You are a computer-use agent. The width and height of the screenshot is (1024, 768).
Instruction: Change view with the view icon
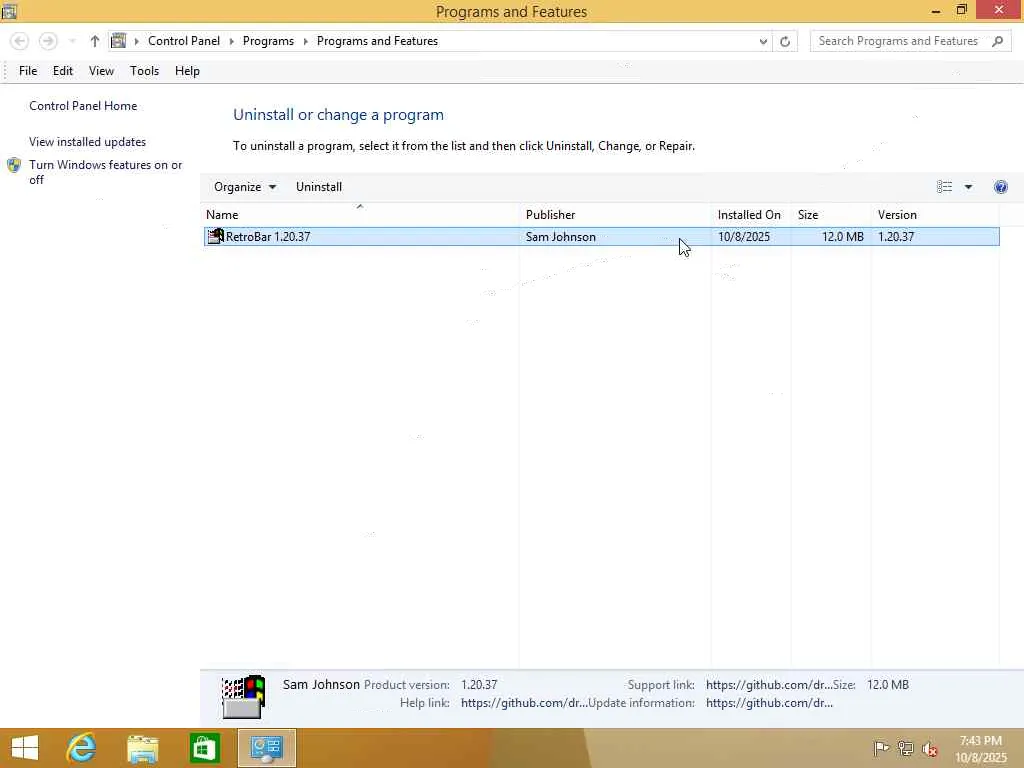944,187
